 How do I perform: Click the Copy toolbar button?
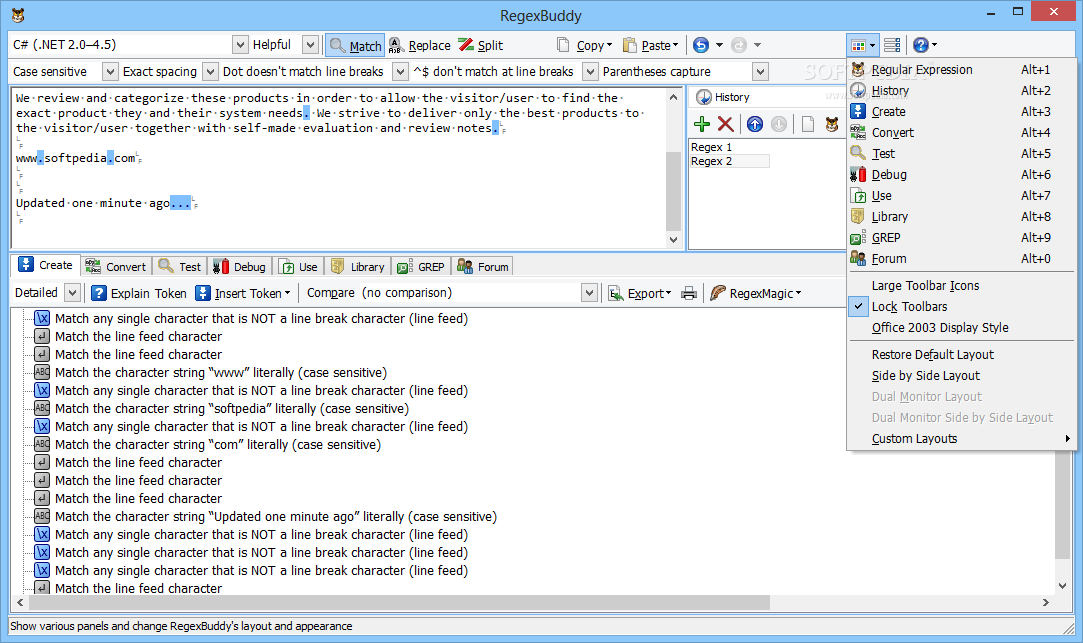[585, 46]
